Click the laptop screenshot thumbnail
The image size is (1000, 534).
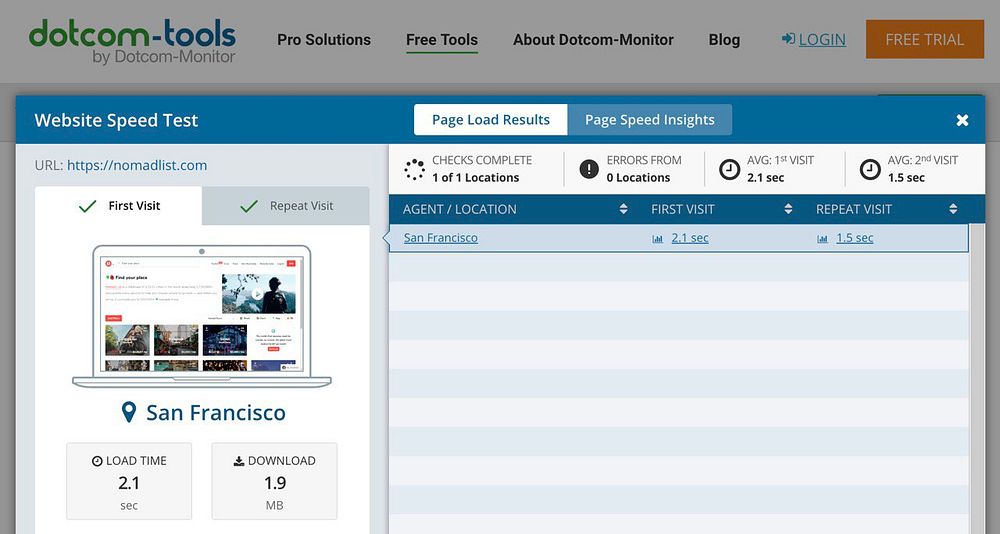202,316
